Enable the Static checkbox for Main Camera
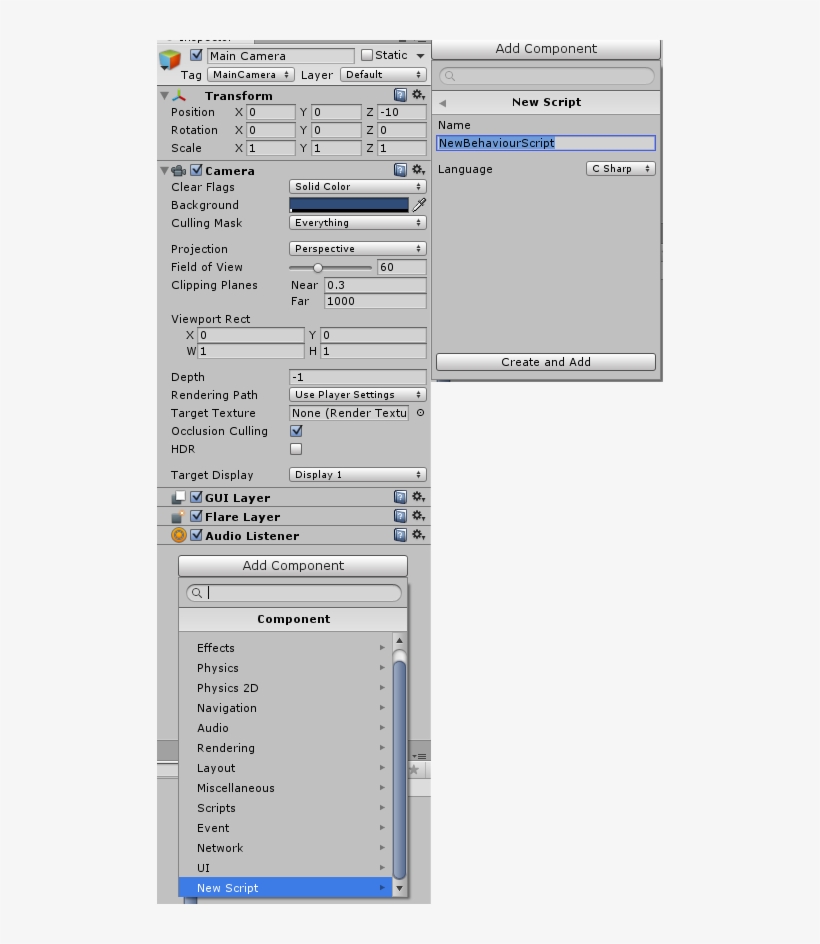 [x=369, y=56]
